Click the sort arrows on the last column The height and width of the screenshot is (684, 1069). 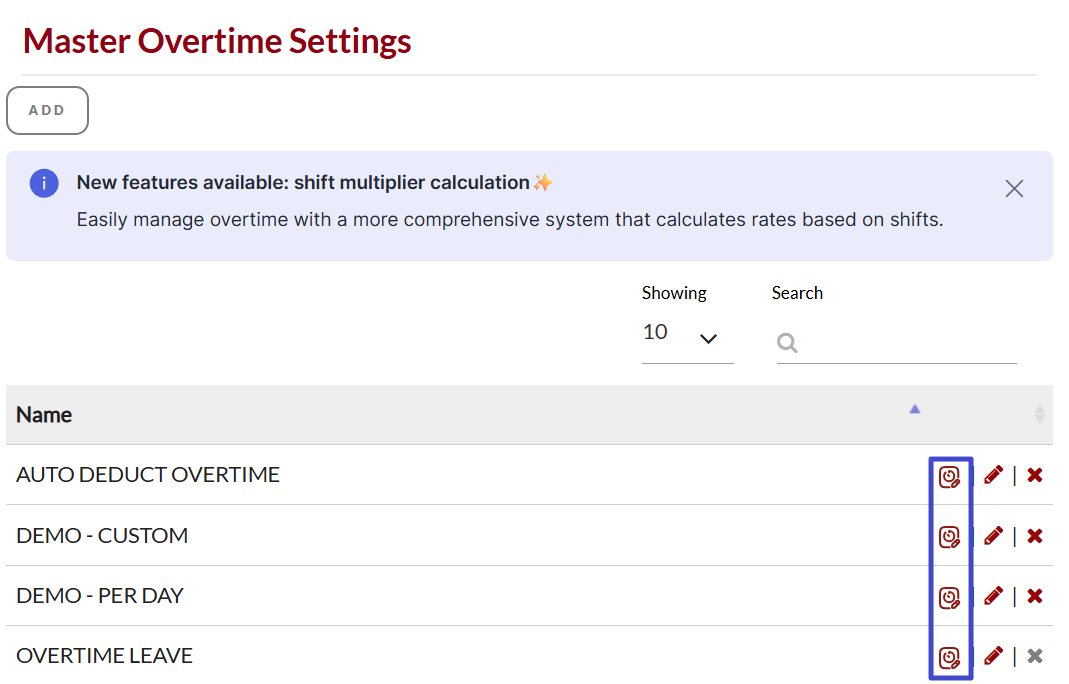[1039, 413]
